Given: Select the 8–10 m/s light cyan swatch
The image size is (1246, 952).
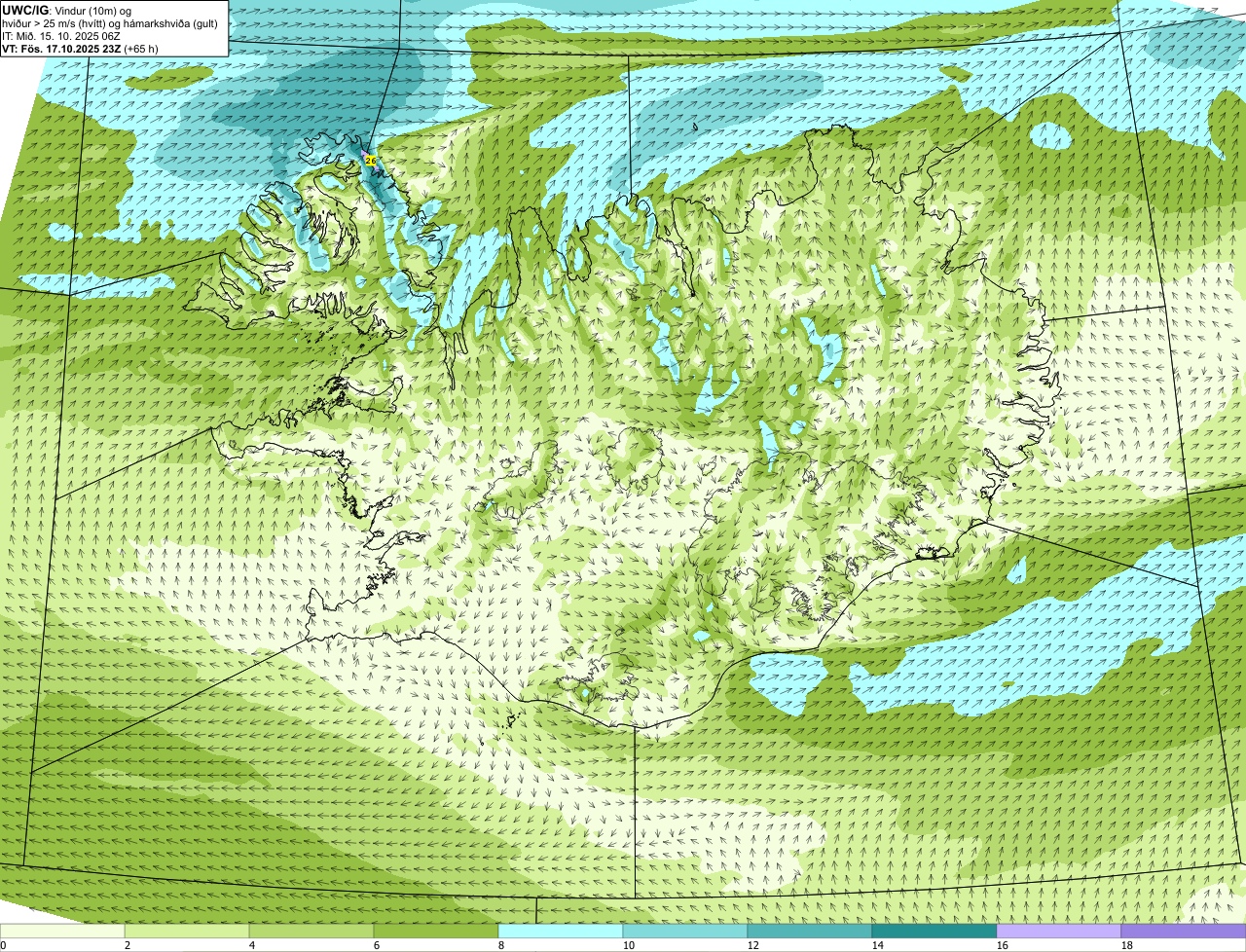Looking at the screenshot, I should click(x=561, y=931).
